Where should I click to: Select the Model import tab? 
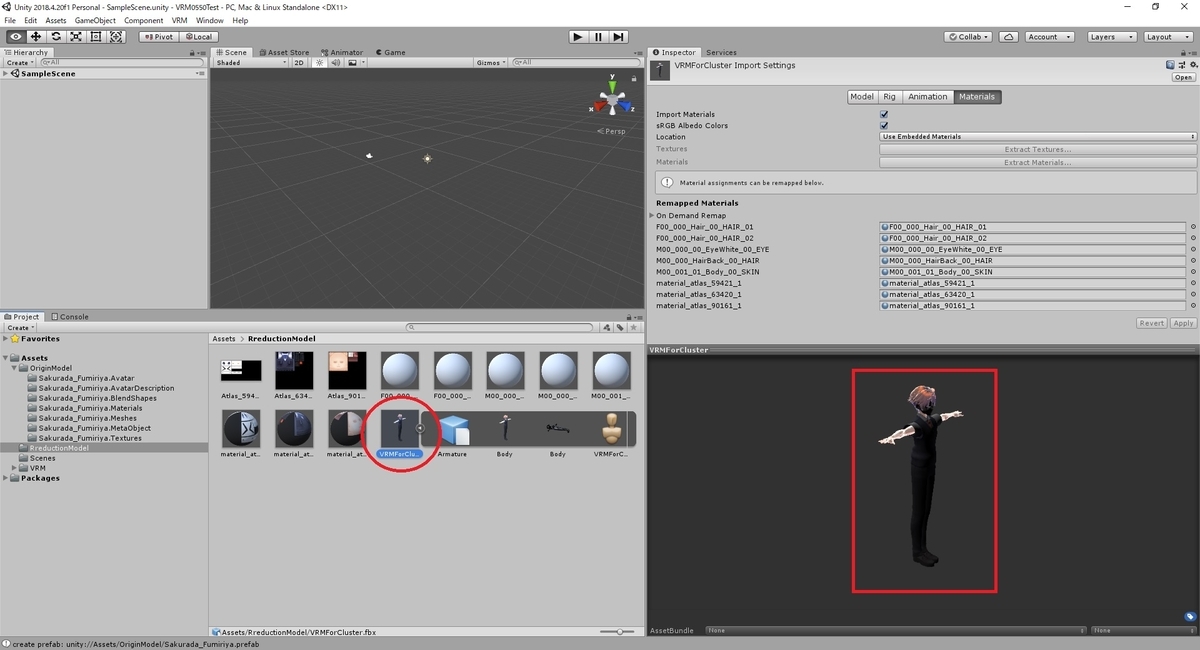[861, 97]
